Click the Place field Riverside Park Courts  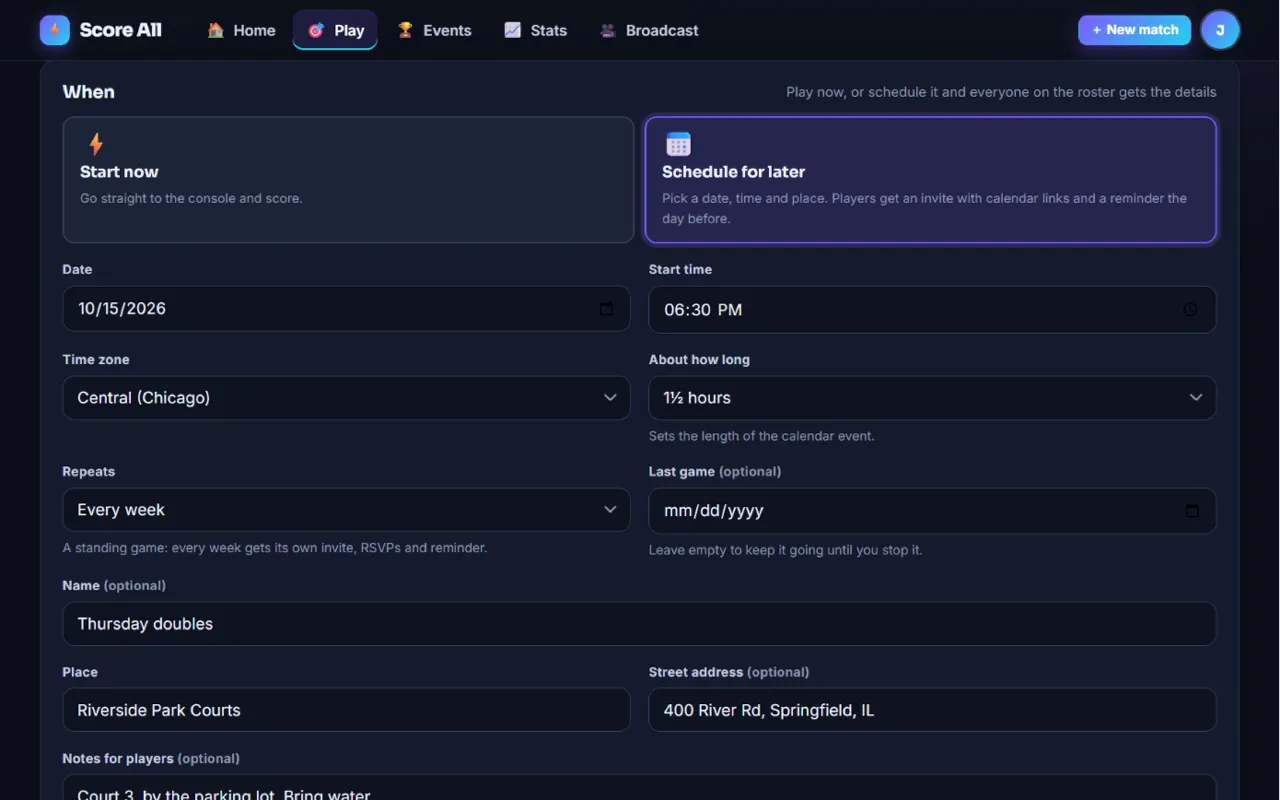pyautogui.click(x=346, y=710)
